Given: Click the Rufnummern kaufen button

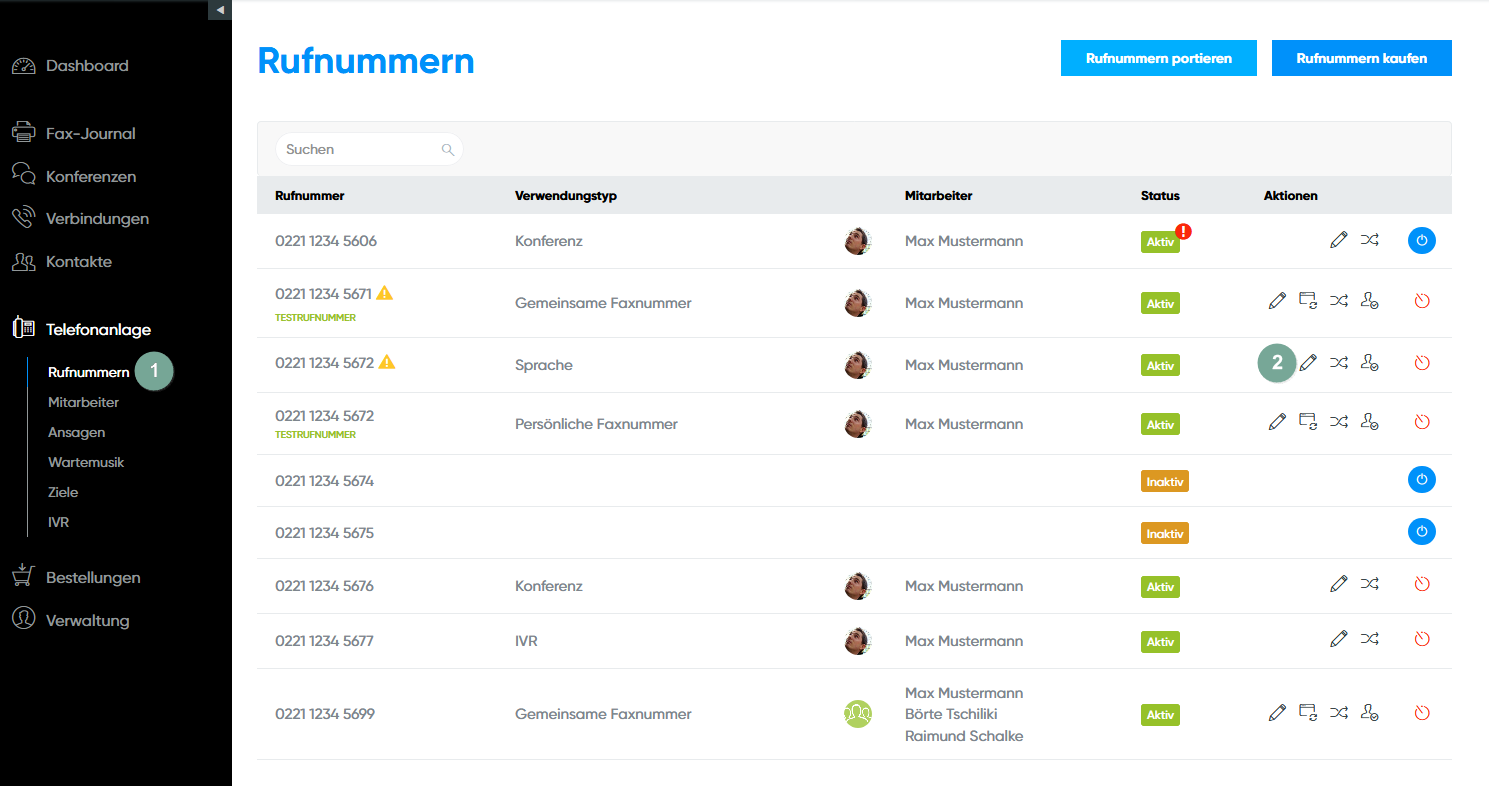Looking at the screenshot, I should click(x=1361, y=58).
